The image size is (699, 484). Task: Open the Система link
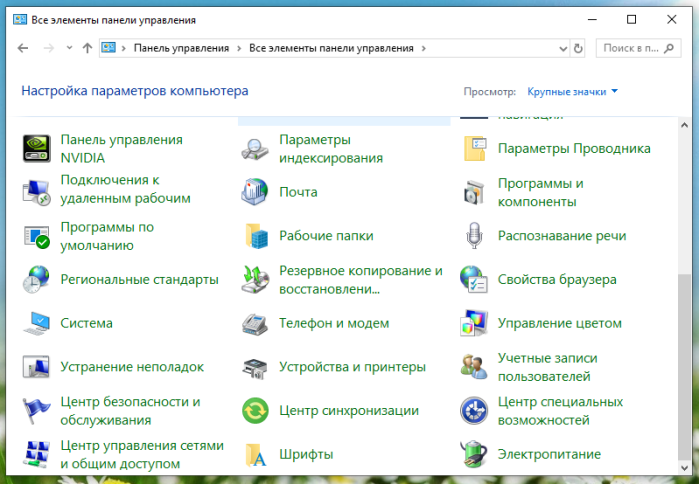click(86, 323)
